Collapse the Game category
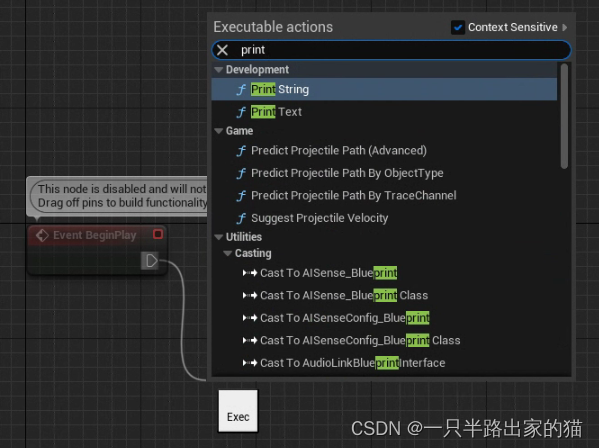Image resolution: width=599 pixels, height=448 pixels. click(x=219, y=131)
